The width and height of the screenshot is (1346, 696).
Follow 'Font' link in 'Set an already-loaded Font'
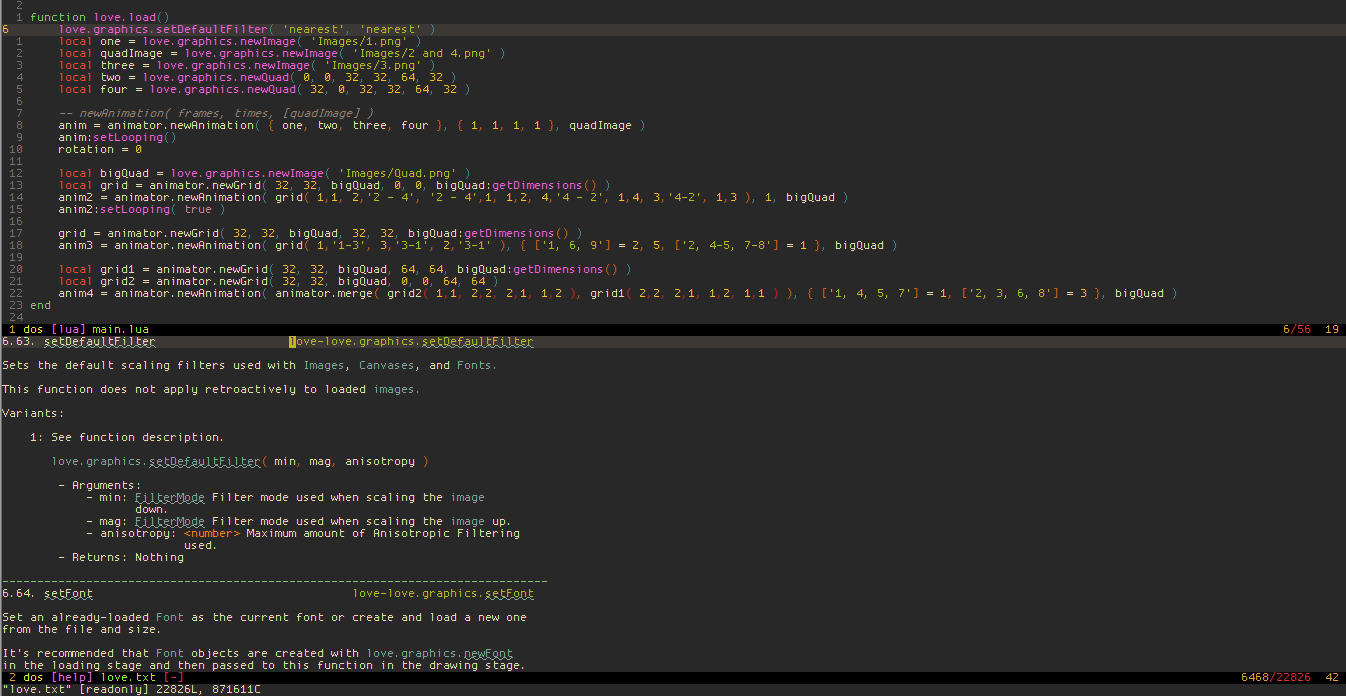(x=170, y=618)
